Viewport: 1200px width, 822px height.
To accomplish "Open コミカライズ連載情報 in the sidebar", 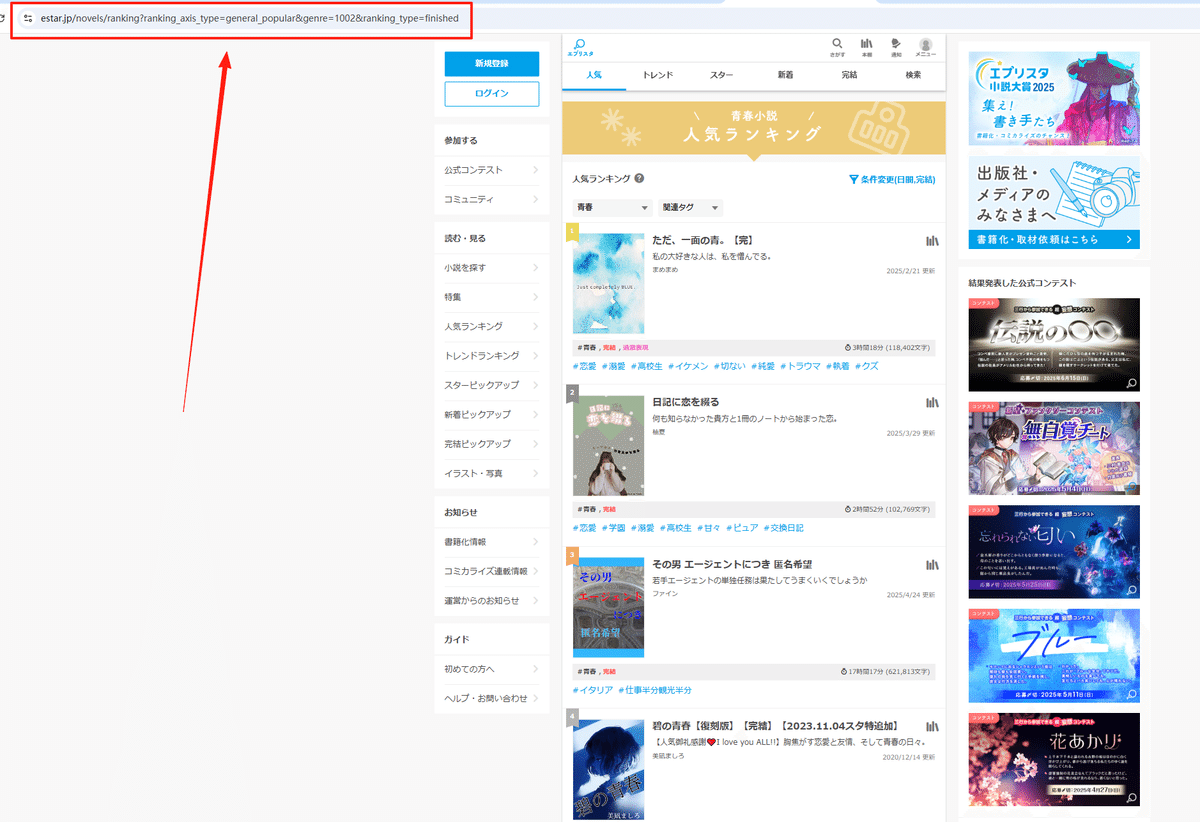I will pos(492,571).
